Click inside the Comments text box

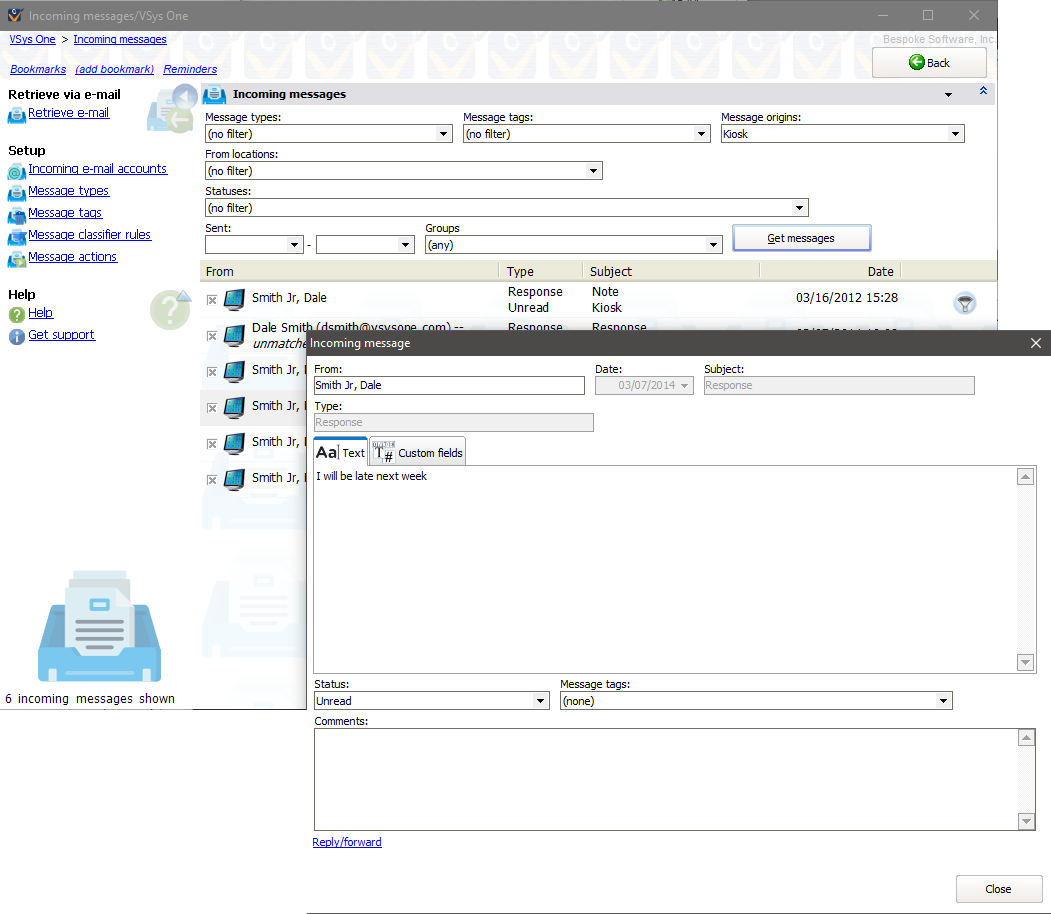pos(664,779)
